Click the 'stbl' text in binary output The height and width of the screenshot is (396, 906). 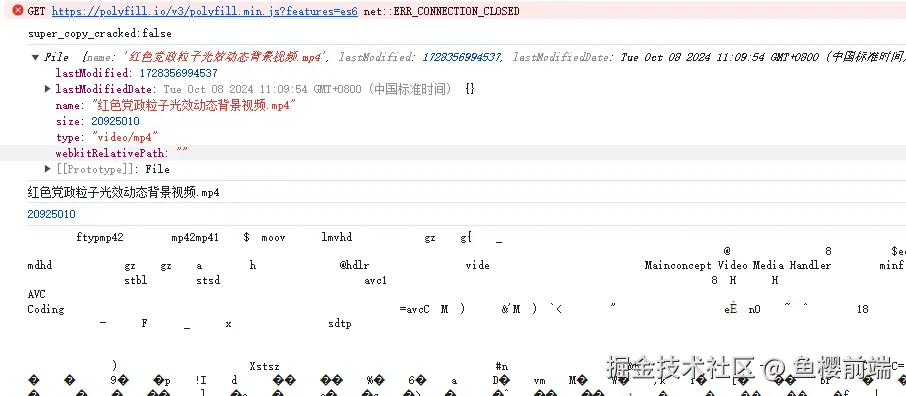(x=136, y=280)
